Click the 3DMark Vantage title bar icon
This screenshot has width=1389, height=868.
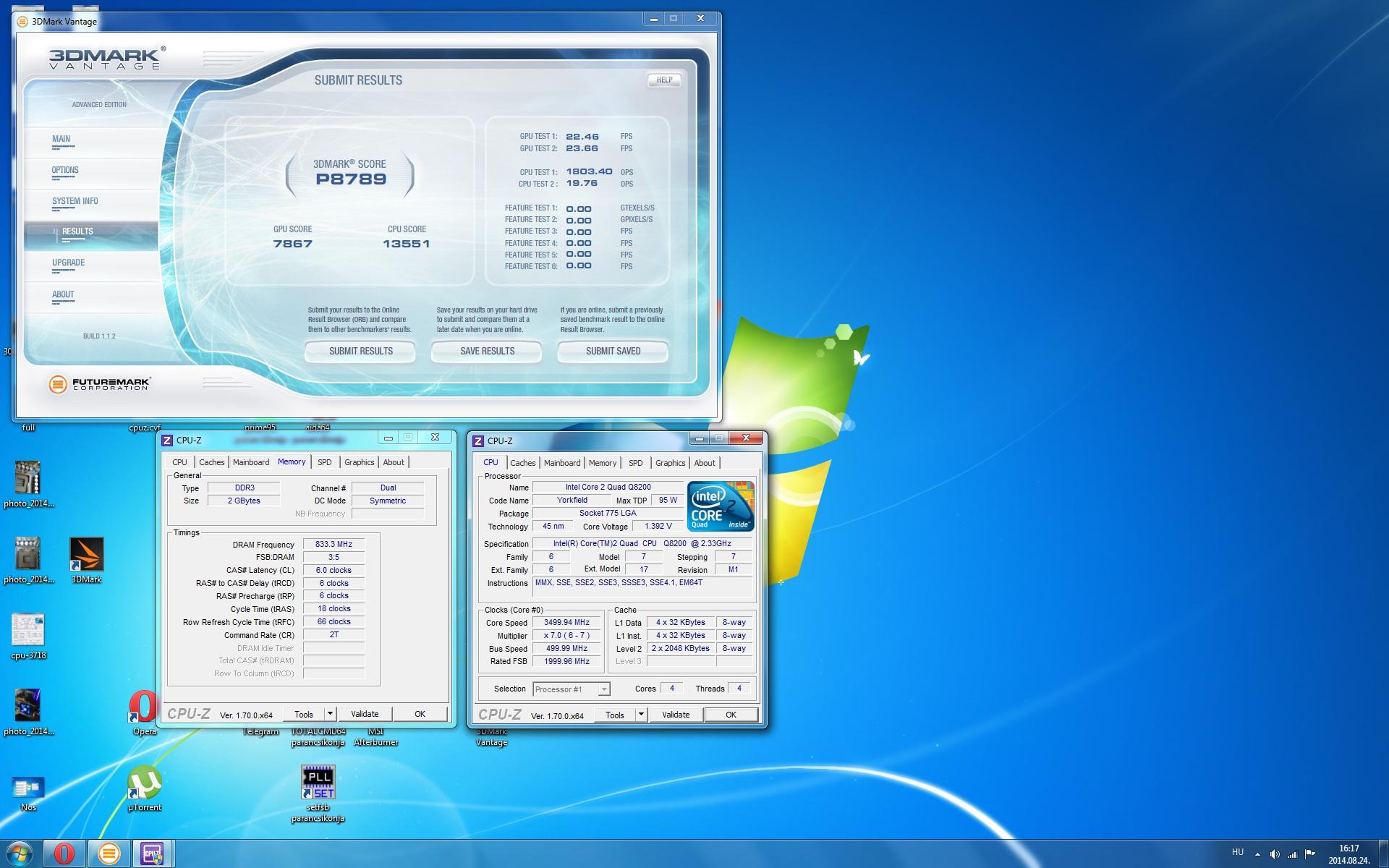coord(22,21)
